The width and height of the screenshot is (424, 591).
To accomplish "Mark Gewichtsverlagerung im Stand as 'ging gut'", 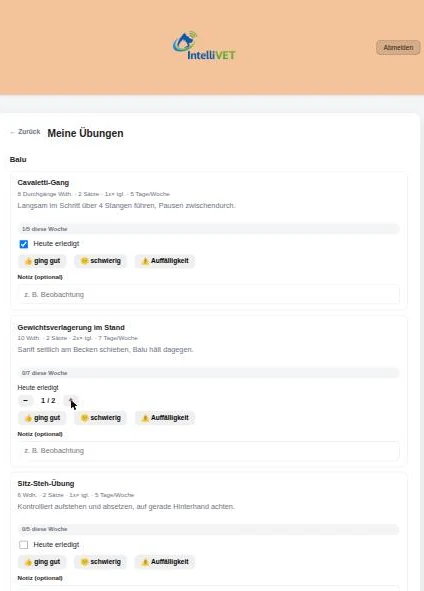I will 42,418.
